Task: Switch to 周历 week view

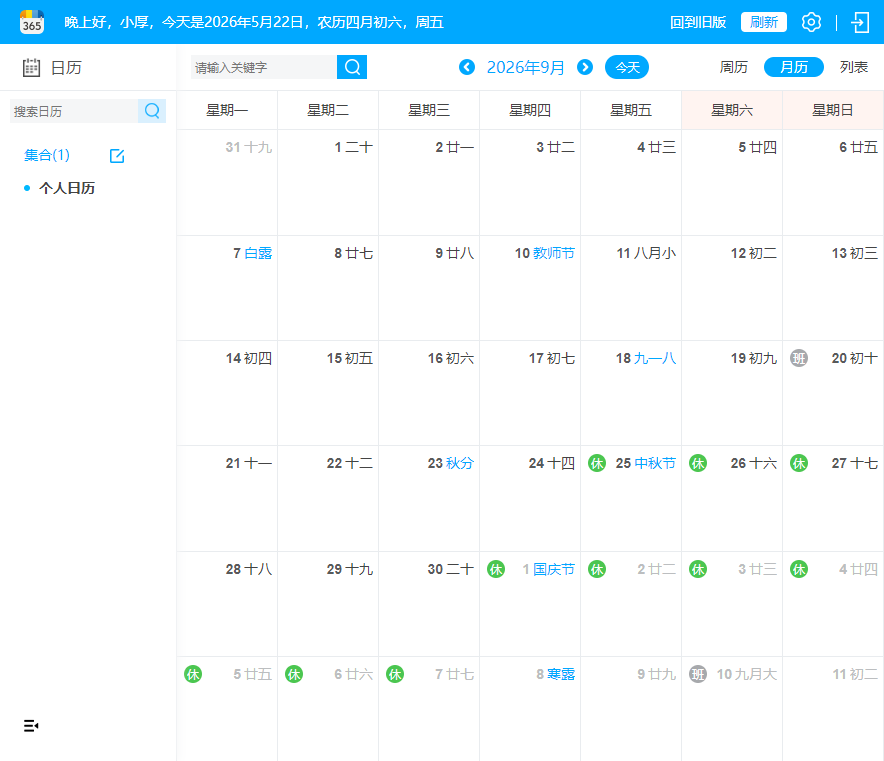Action: pyautogui.click(x=733, y=67)
